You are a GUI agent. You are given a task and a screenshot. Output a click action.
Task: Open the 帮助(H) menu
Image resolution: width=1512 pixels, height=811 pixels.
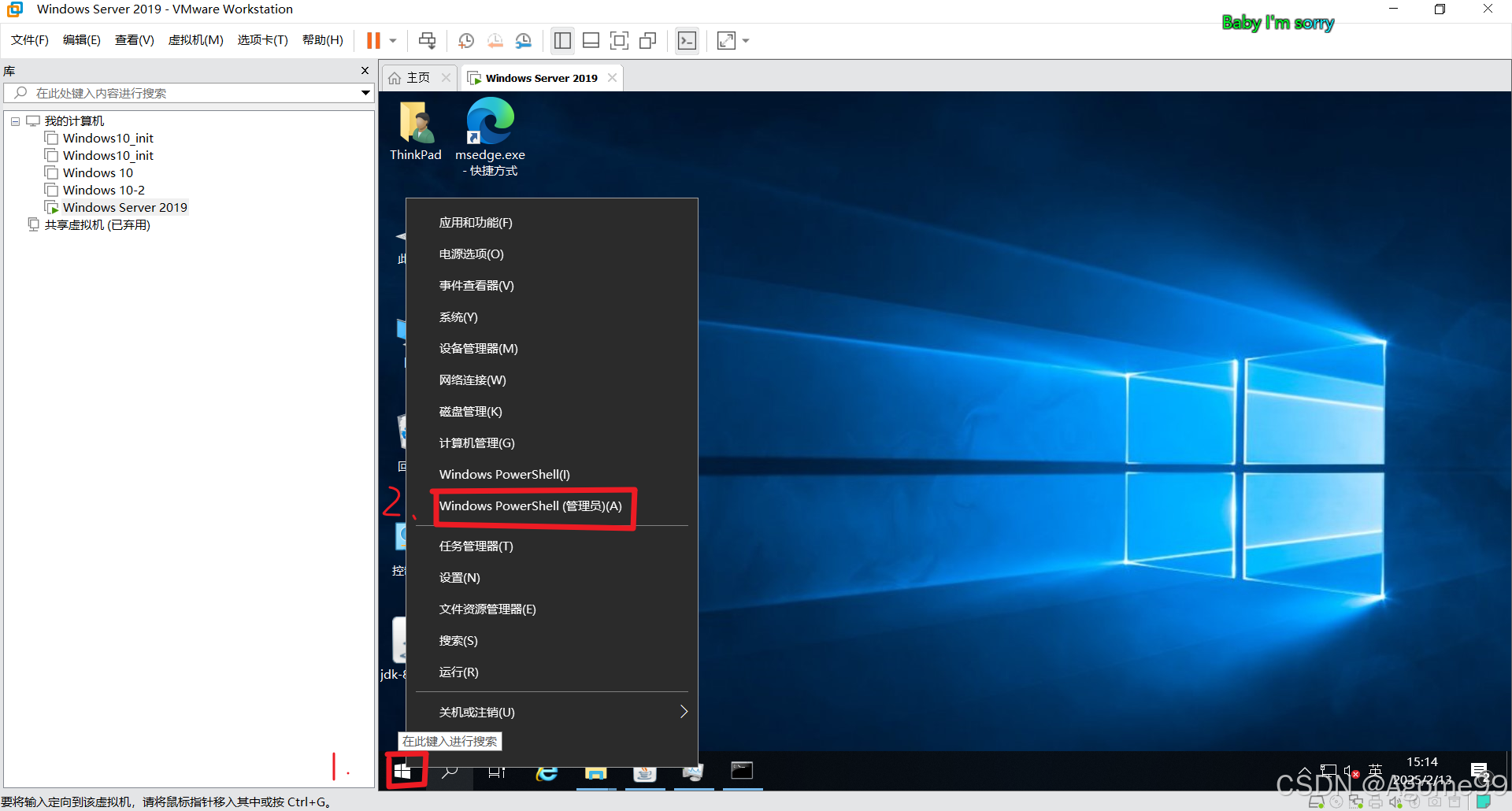[x=323, y=40]
